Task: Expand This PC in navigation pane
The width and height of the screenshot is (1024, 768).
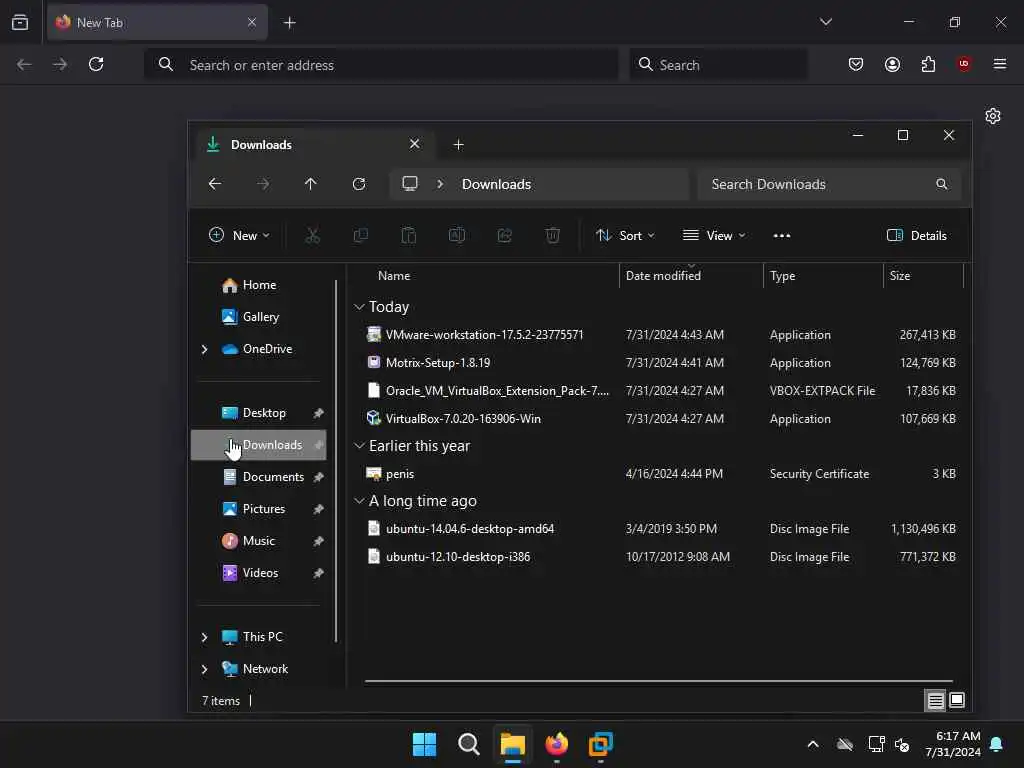Action: click(204, 637)
